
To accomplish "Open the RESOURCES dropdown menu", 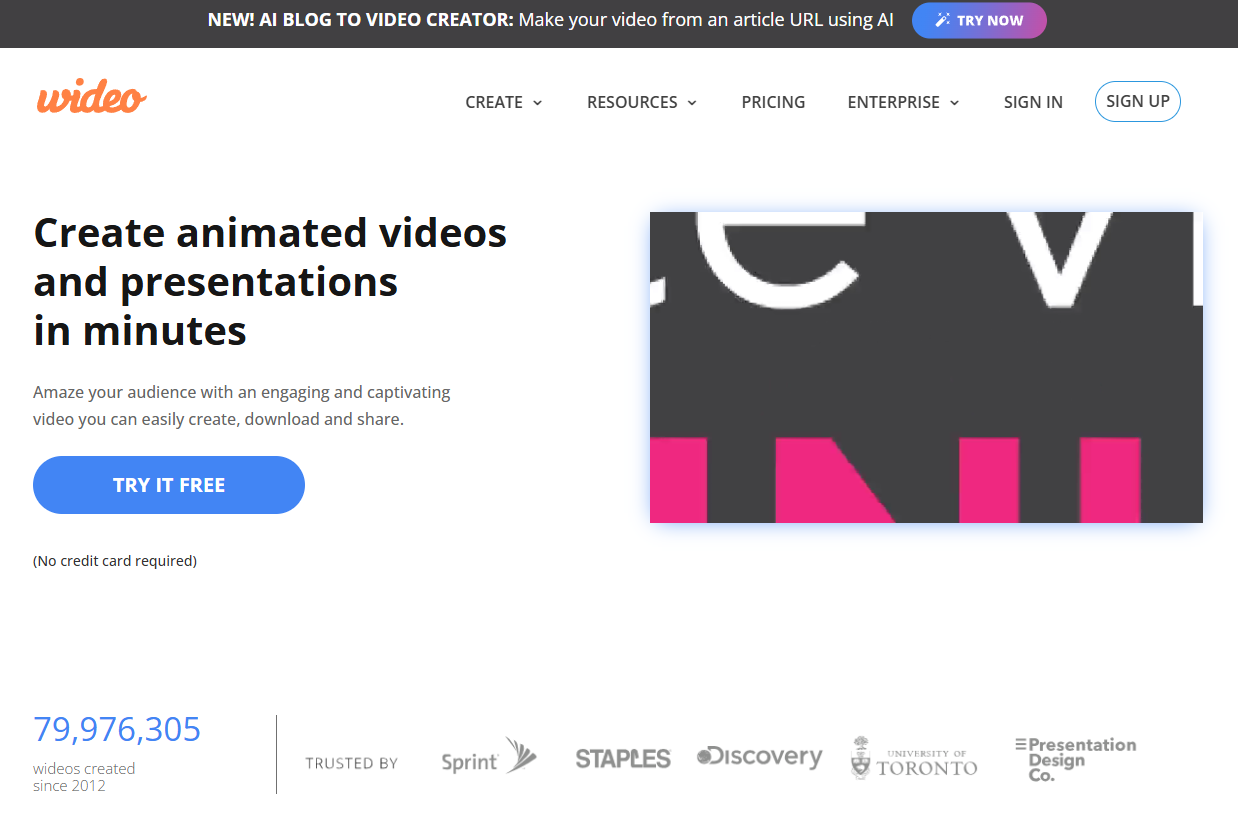I will (642, 102).
